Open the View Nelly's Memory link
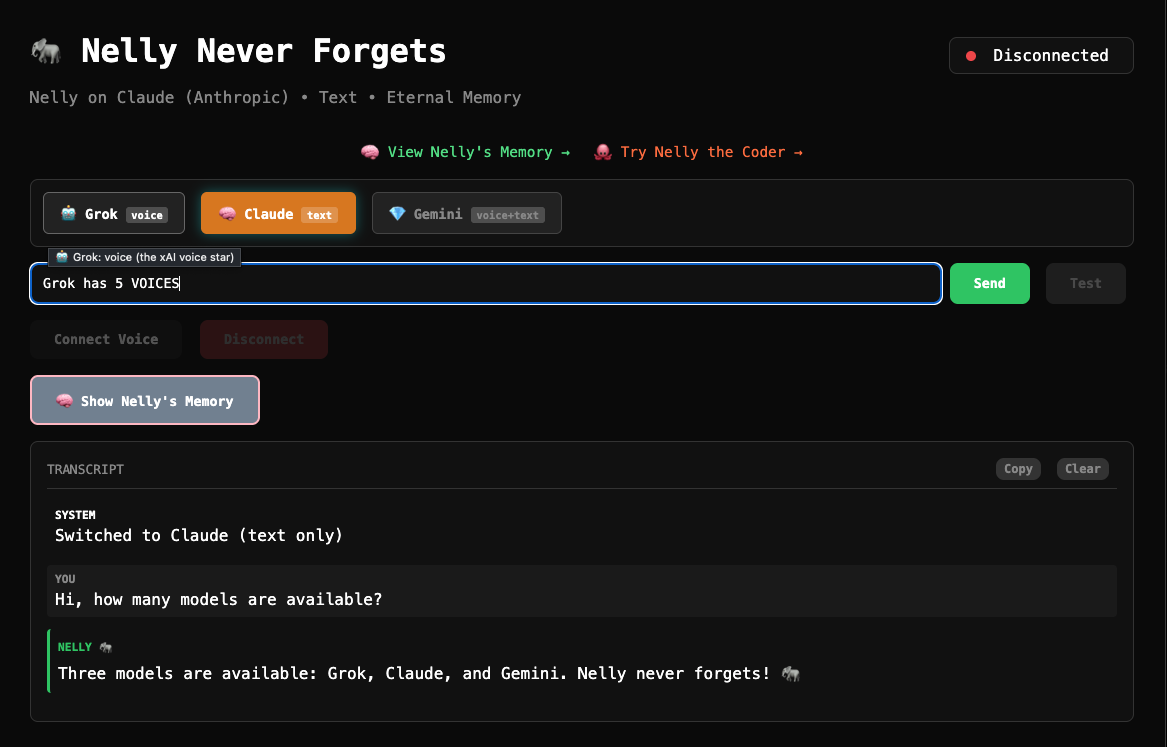 pyautogui.click(x=465, y=152)
